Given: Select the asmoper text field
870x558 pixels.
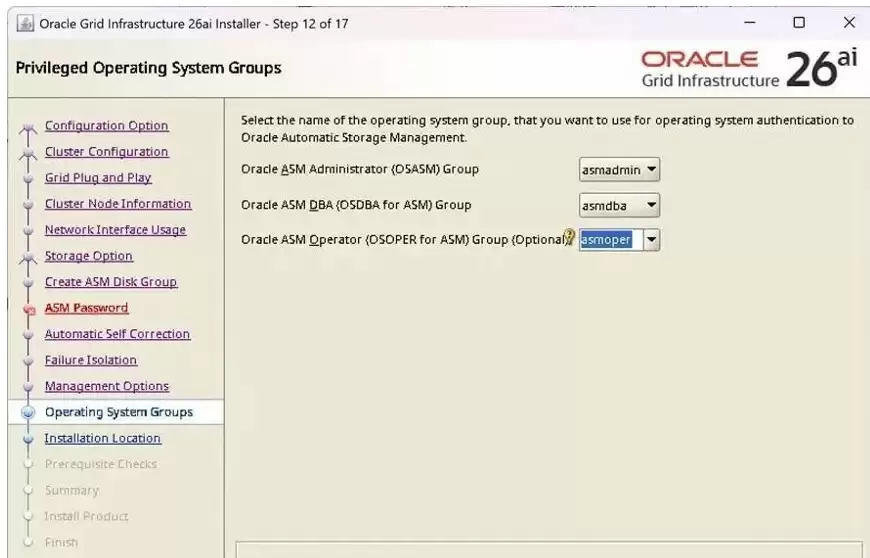Looking at the screenshot, I should (611, 240).
